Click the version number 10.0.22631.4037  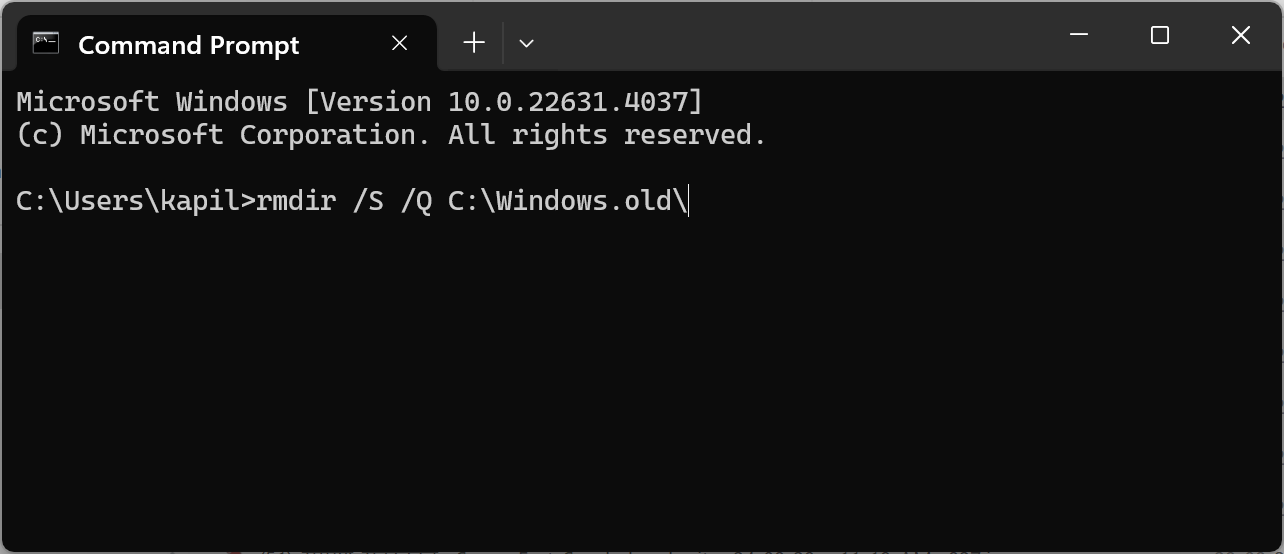pos(567,102)
